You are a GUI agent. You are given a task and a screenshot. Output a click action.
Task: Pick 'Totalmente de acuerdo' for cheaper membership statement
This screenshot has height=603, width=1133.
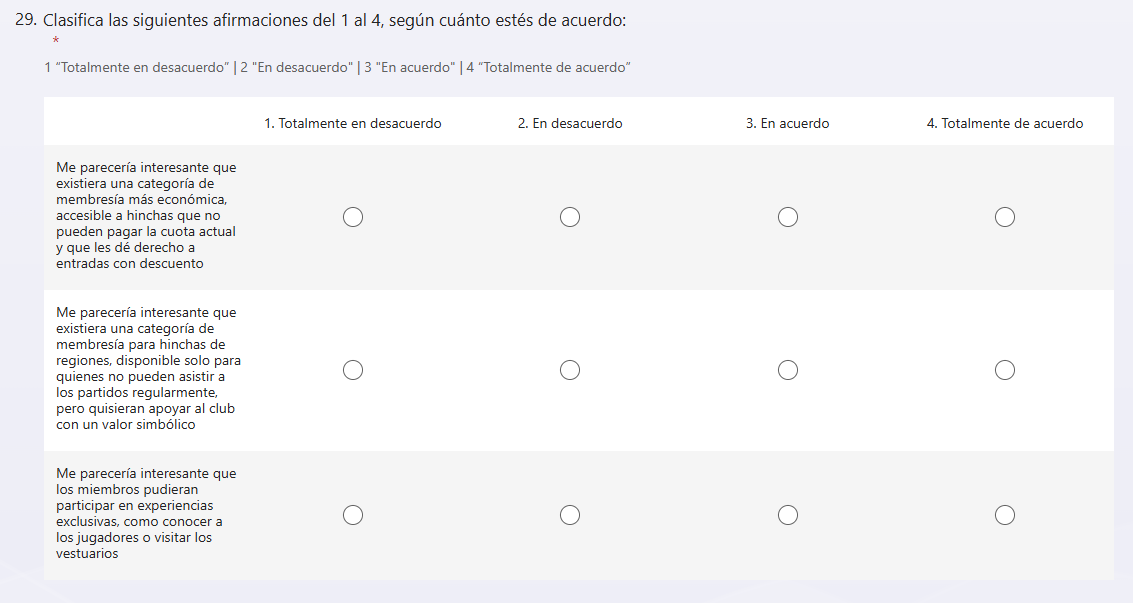(1005, 217)
